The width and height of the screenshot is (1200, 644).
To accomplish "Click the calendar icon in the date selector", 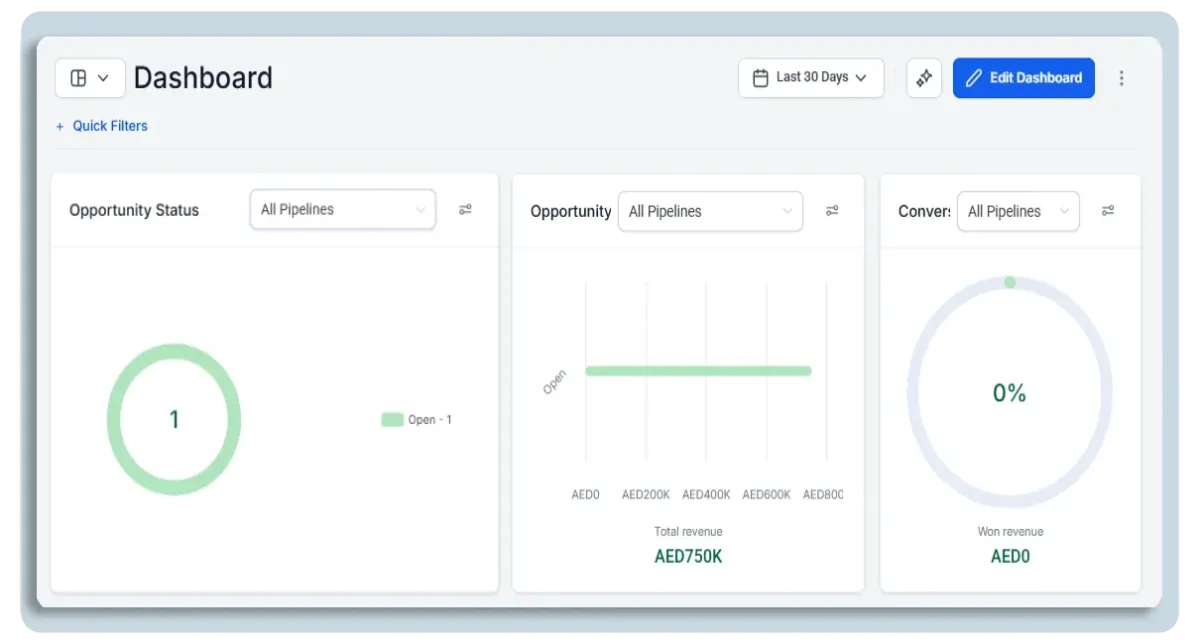I will coord(759,77).
